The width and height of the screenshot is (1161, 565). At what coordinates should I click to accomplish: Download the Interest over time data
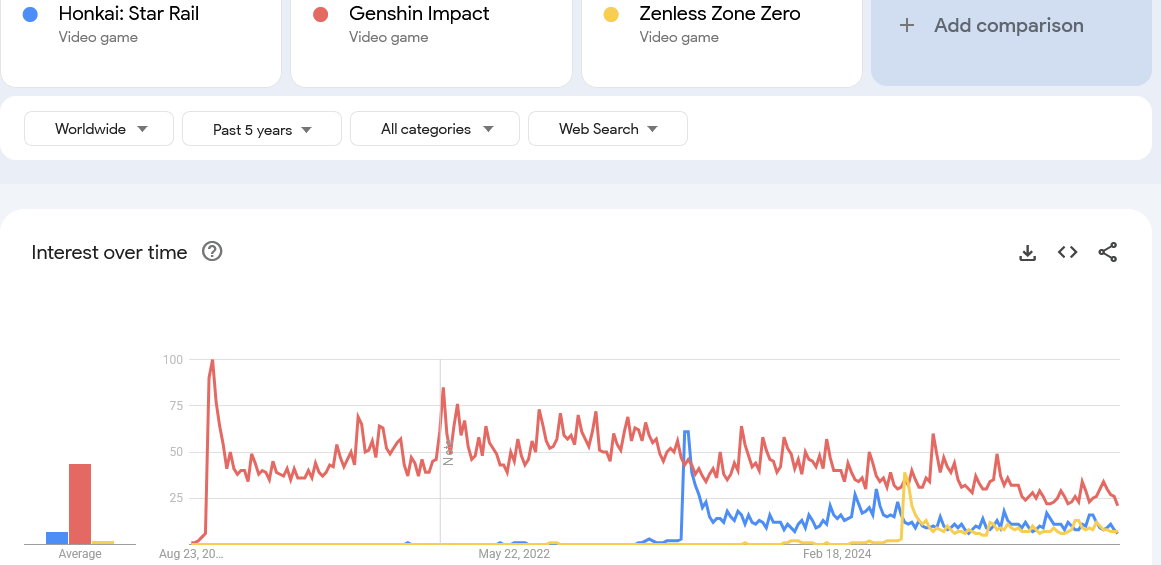1027,253
